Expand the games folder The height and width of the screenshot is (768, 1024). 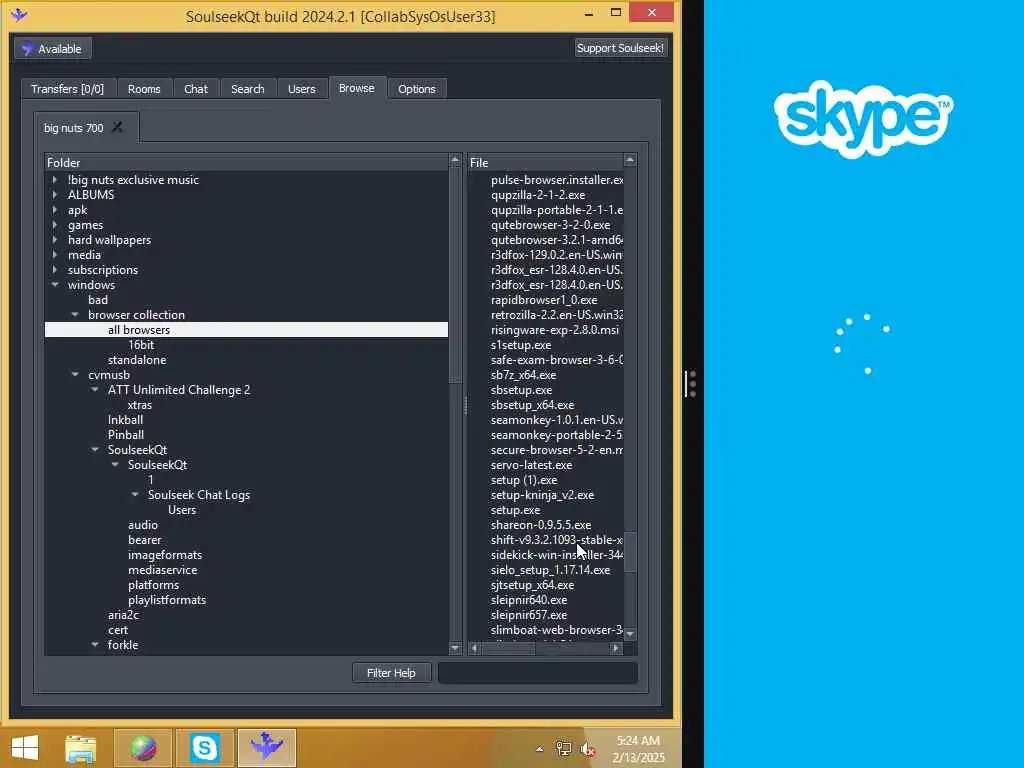tap(55, 225)
